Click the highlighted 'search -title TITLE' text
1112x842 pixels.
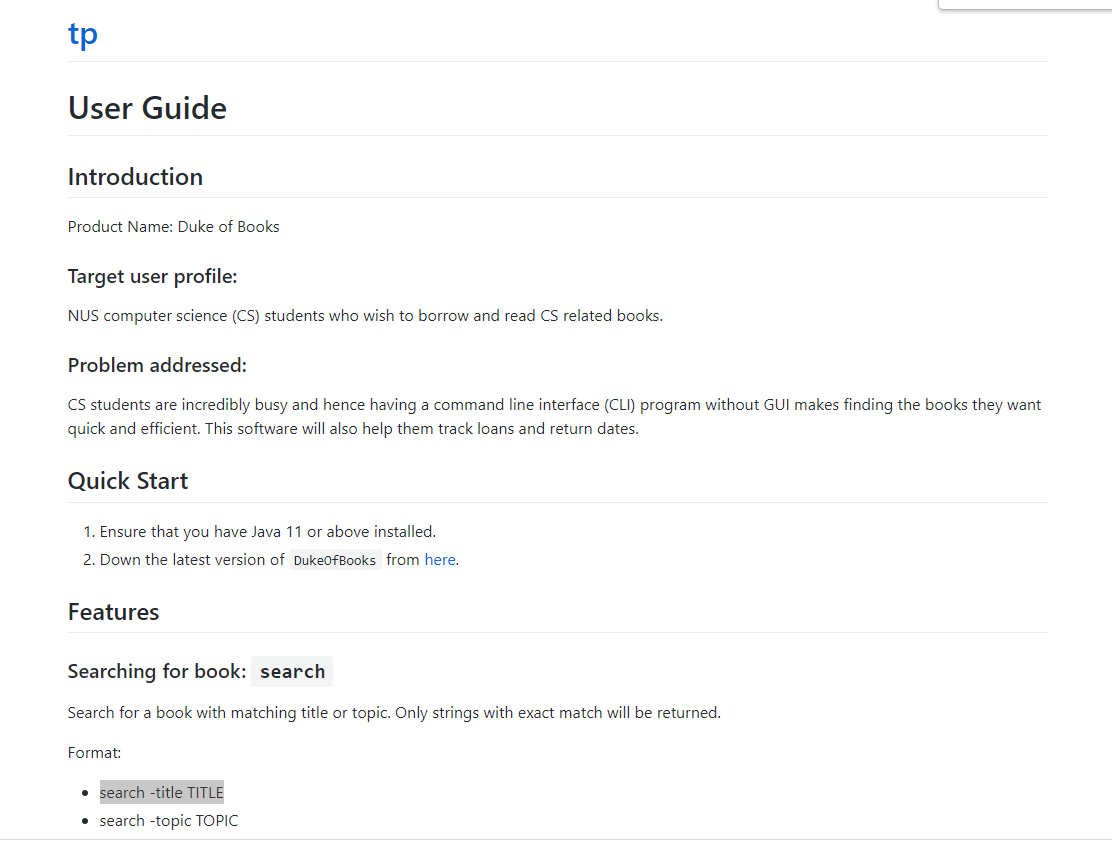tap(162, 792)
